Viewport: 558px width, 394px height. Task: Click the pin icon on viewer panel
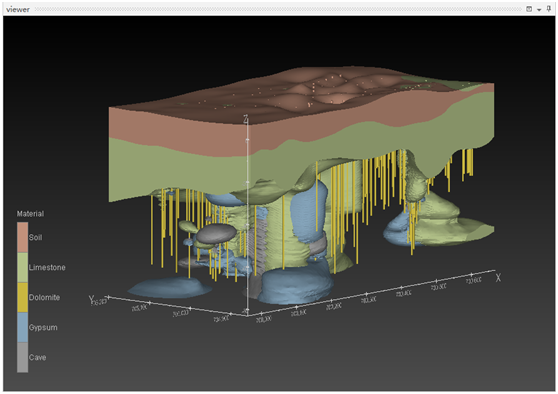click(548, 9)
